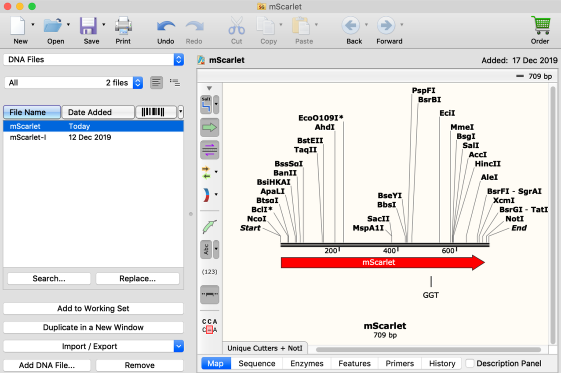Click the Print icon
This screenshot has width=561, height=375.
click(x=123, y=26)
